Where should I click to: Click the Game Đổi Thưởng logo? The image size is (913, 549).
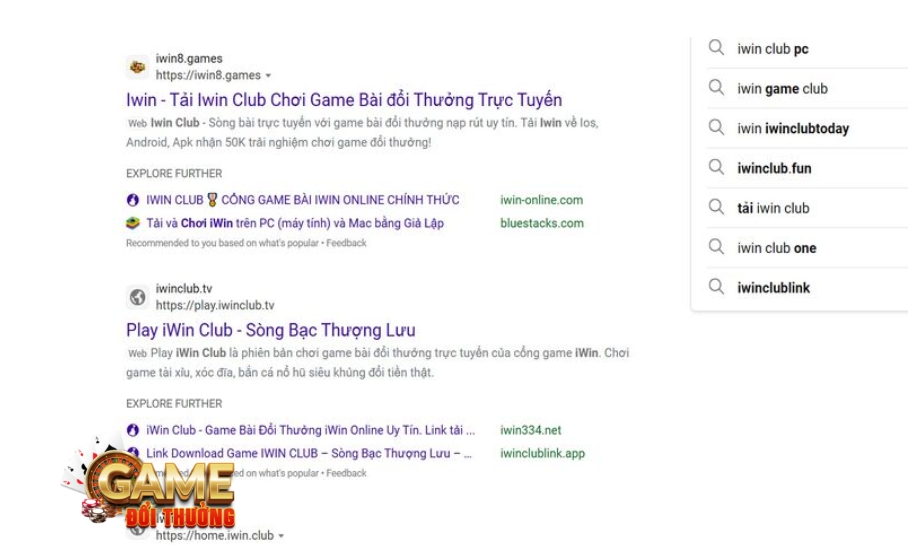160,488
